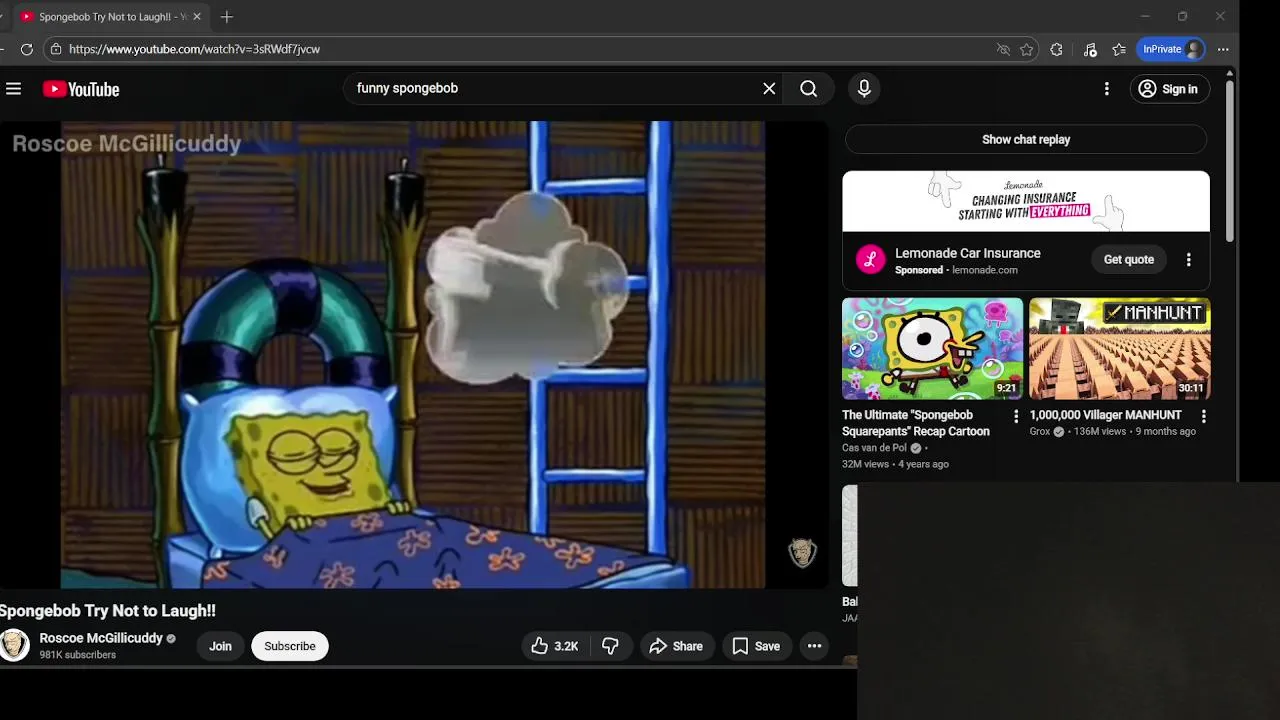Image resolution: width=1280 pixels, height=720 pixels.
Task: Open Edge settings and more menu
Action: point(1223,49)
